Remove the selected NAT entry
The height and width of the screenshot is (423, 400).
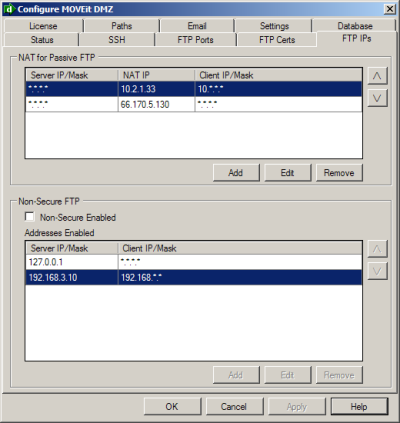[x=339, y=173]
